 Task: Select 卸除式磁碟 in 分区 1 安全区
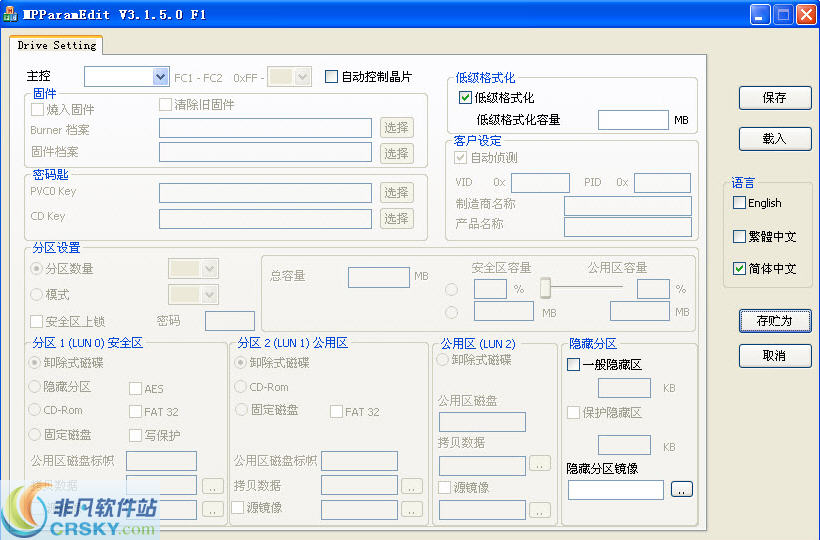[x=35, y=362]
